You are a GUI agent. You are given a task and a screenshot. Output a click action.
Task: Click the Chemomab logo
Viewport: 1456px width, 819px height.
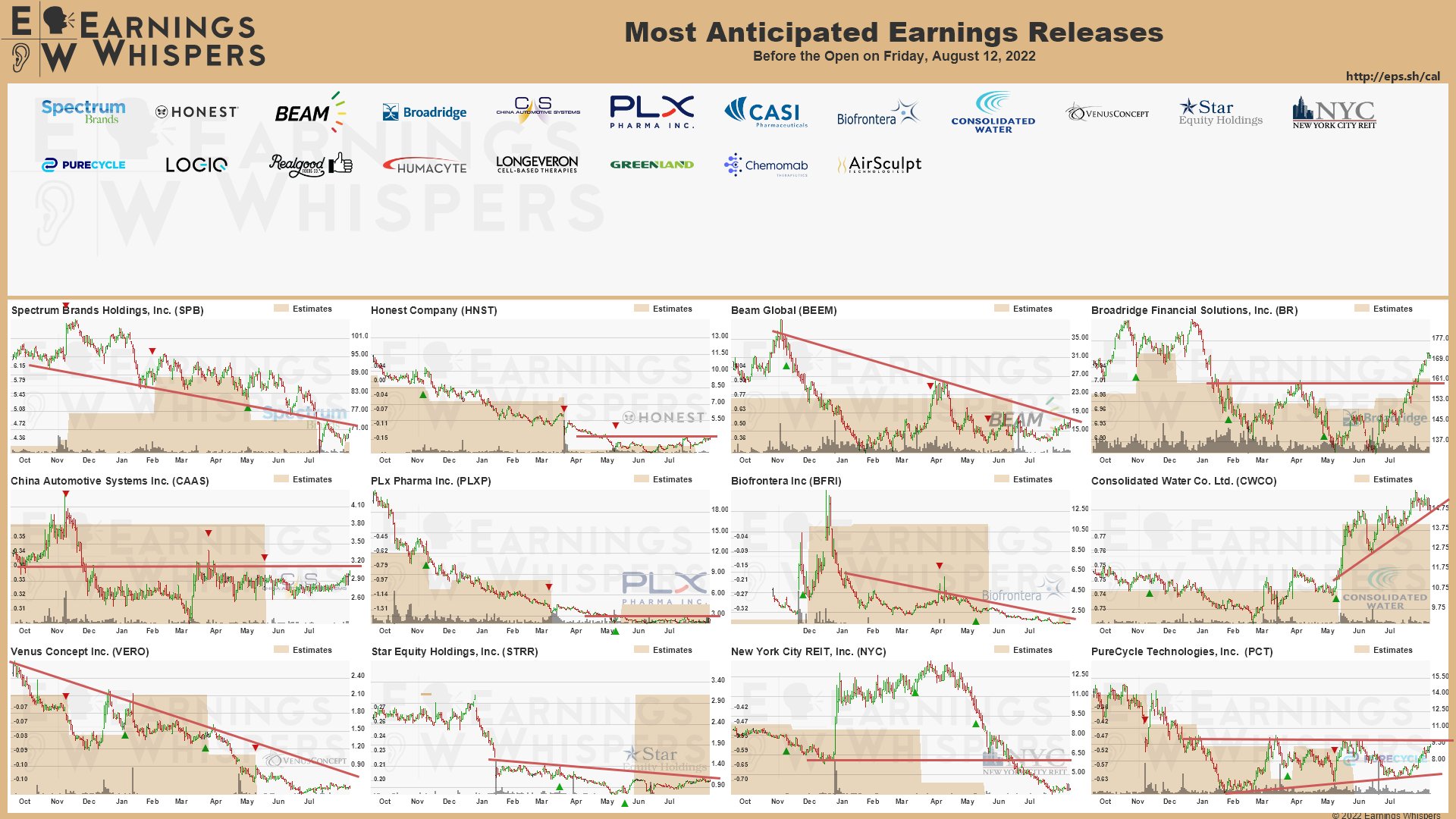pyautogui.click(x=766, y=165)
